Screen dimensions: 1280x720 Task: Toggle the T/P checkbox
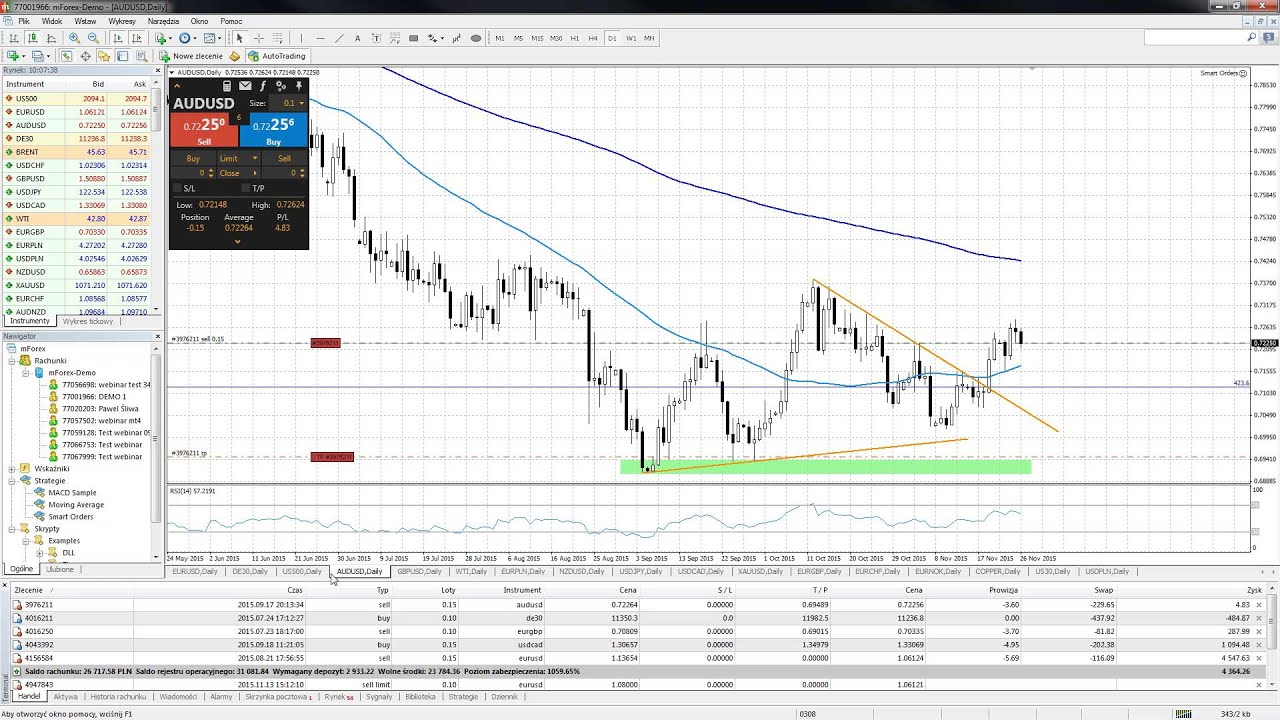pyautogui.click(x=245, y=188)
